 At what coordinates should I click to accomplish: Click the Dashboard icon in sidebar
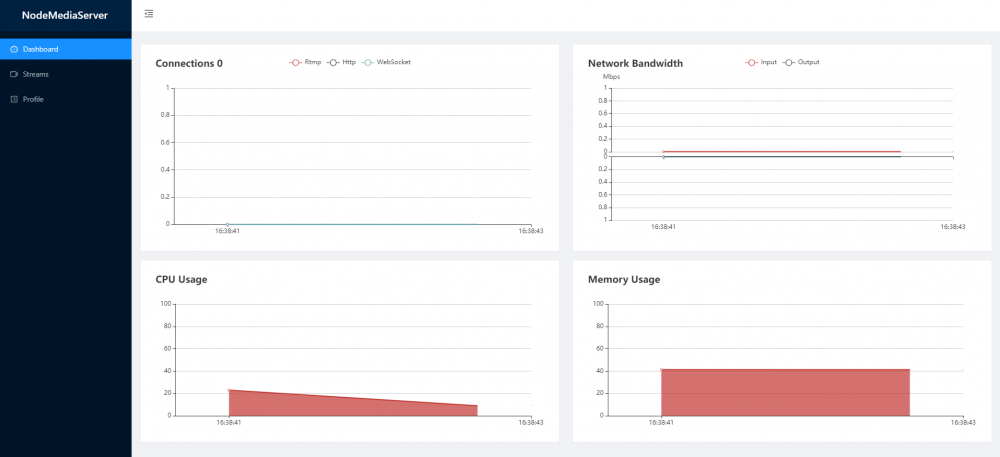[x=13, y=49]
